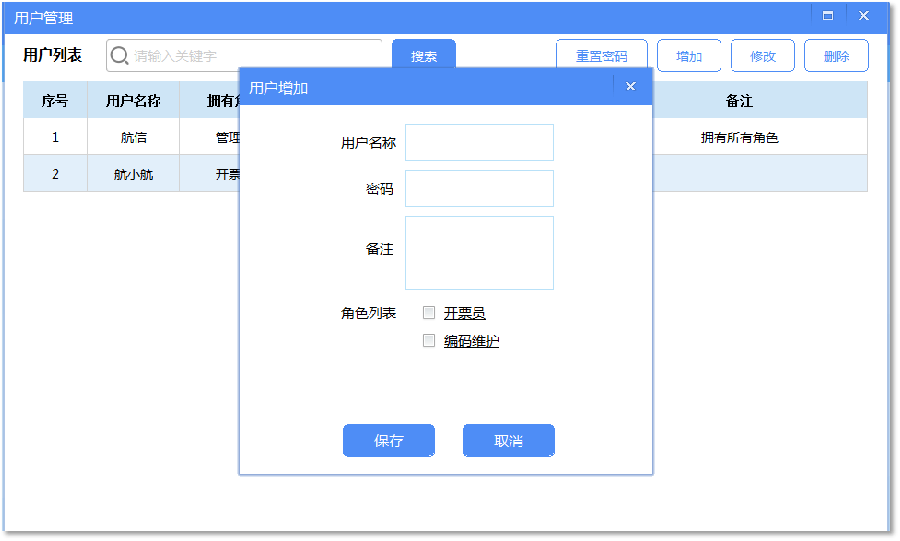Close the 用户管理 main window

coord(863,15)
